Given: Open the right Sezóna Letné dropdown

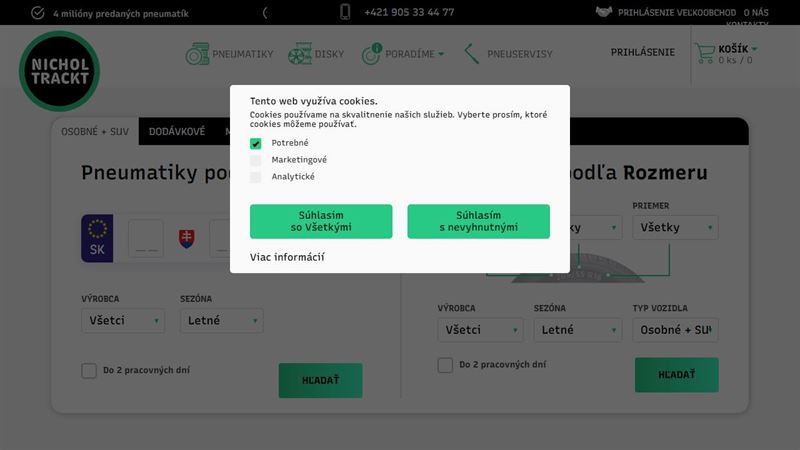Looking at the screenshot, I should pos(578,330).
